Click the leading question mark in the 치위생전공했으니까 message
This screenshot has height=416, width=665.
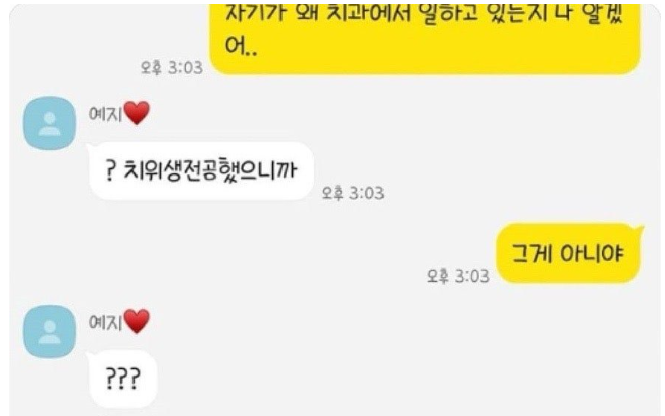(110, 171)
